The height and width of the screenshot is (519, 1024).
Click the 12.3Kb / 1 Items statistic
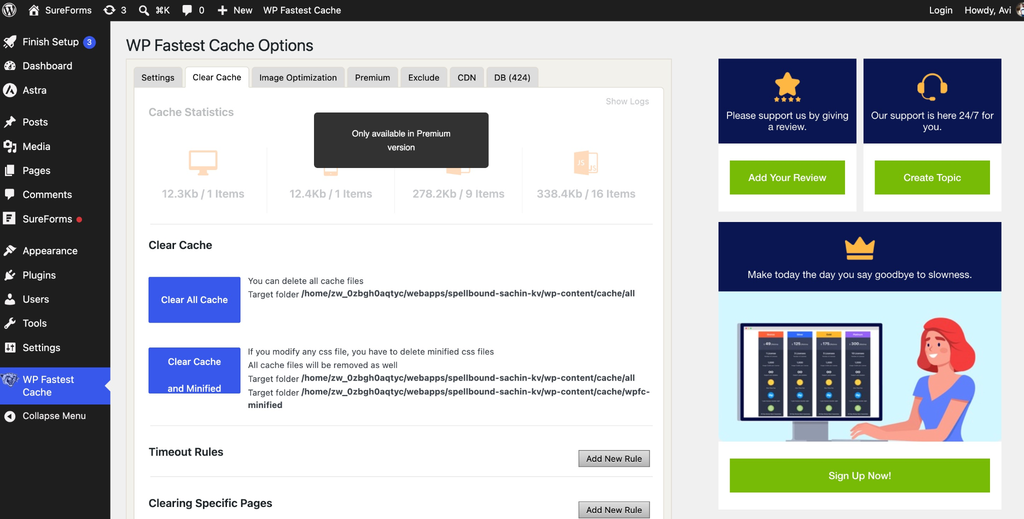(x=203, y=194)
